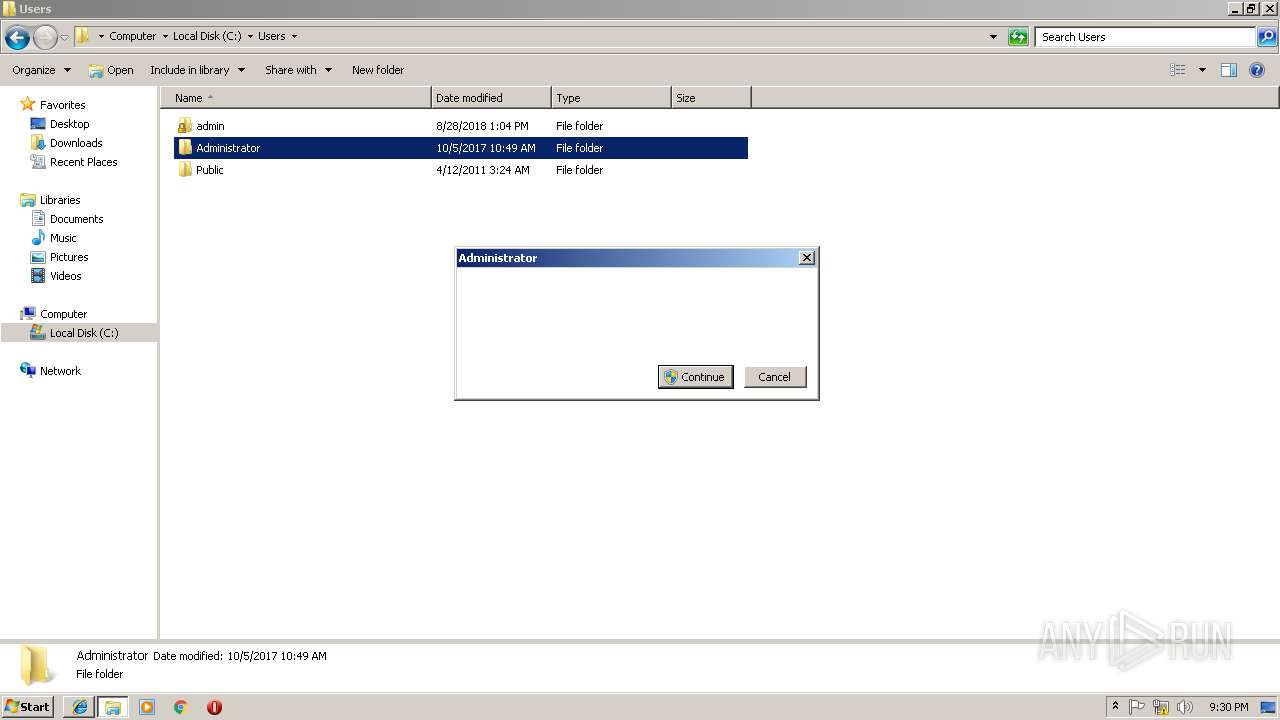Expand the Users breadcrumb arrow
The width and height of the screenshot is (1280, 720).
pyautogui.click(x=294, y=36)
